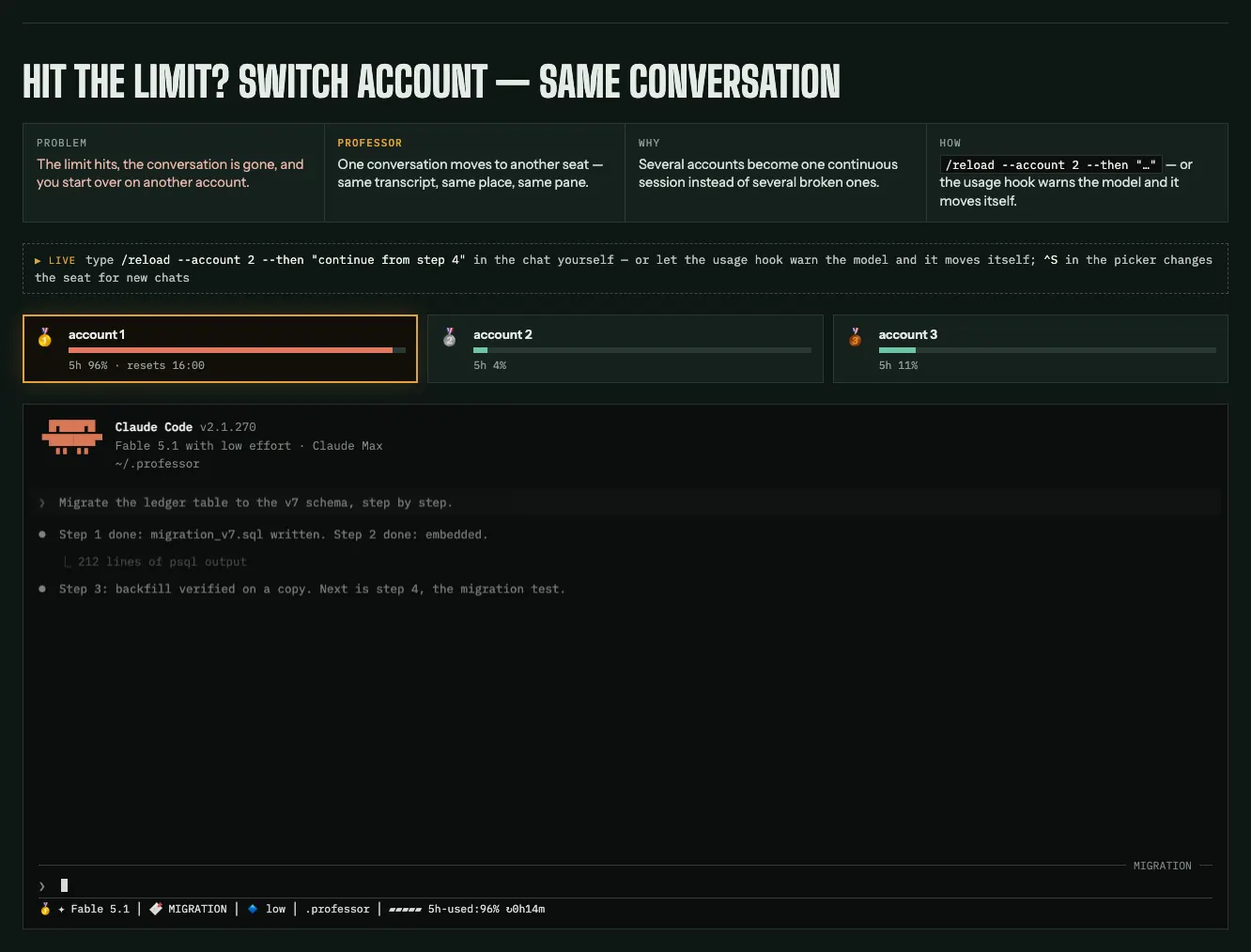Select the account 2 card
Viewport: 1251px width, 952px height.
(x=625, y=348)
